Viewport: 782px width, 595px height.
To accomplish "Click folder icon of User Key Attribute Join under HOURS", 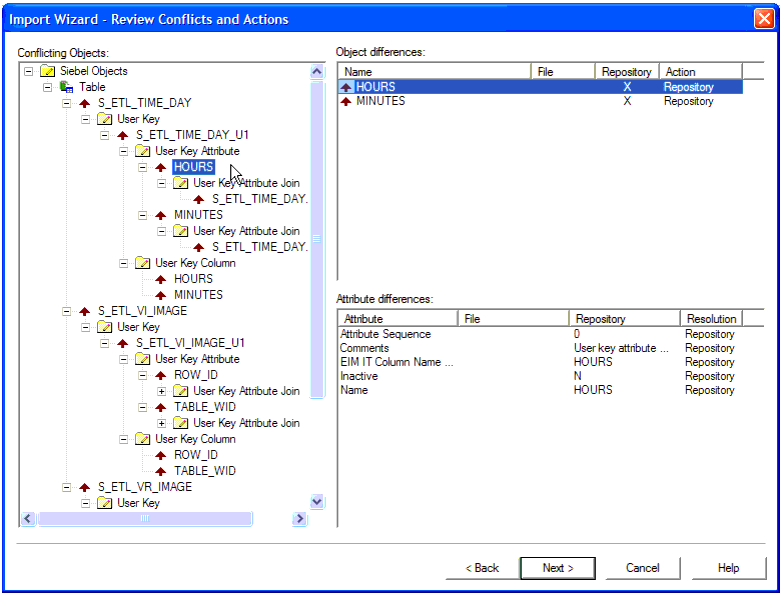I will point(181,183).
